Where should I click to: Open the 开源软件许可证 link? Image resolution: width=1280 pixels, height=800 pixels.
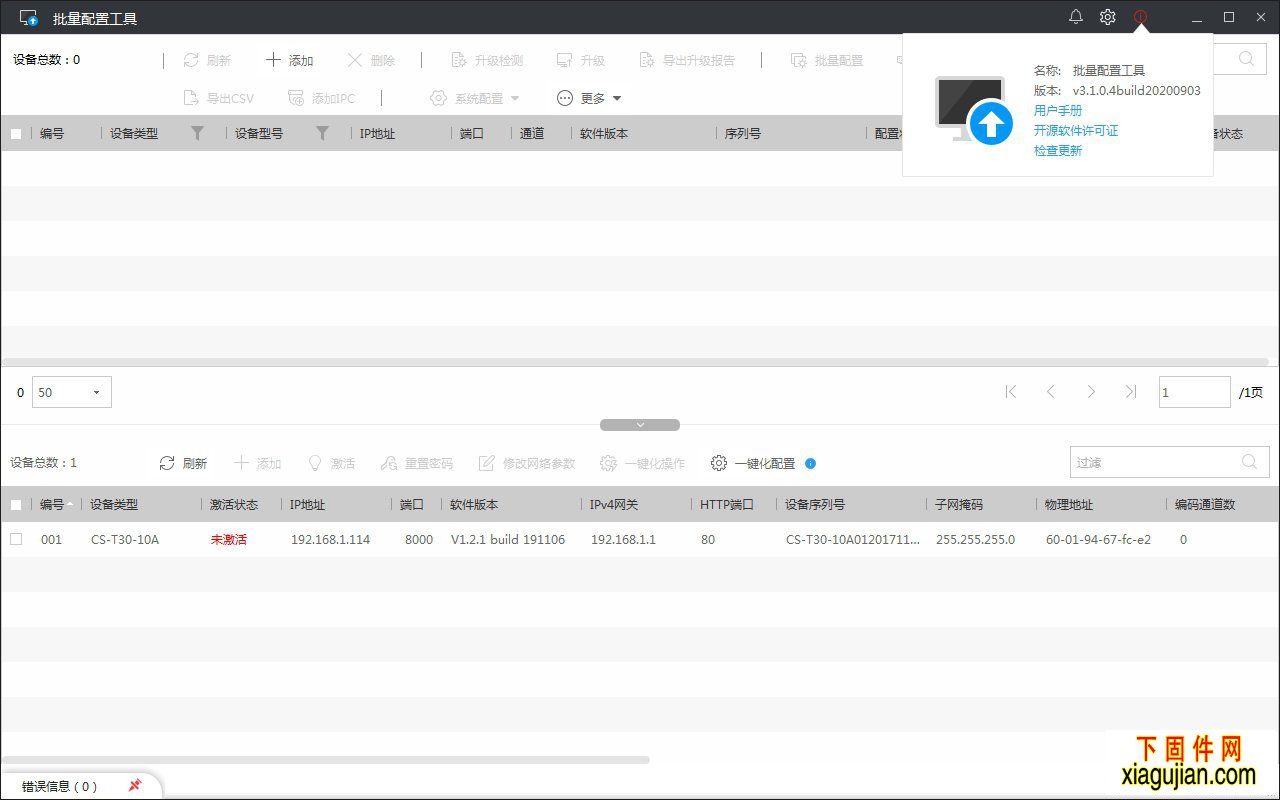(1076, 130)
